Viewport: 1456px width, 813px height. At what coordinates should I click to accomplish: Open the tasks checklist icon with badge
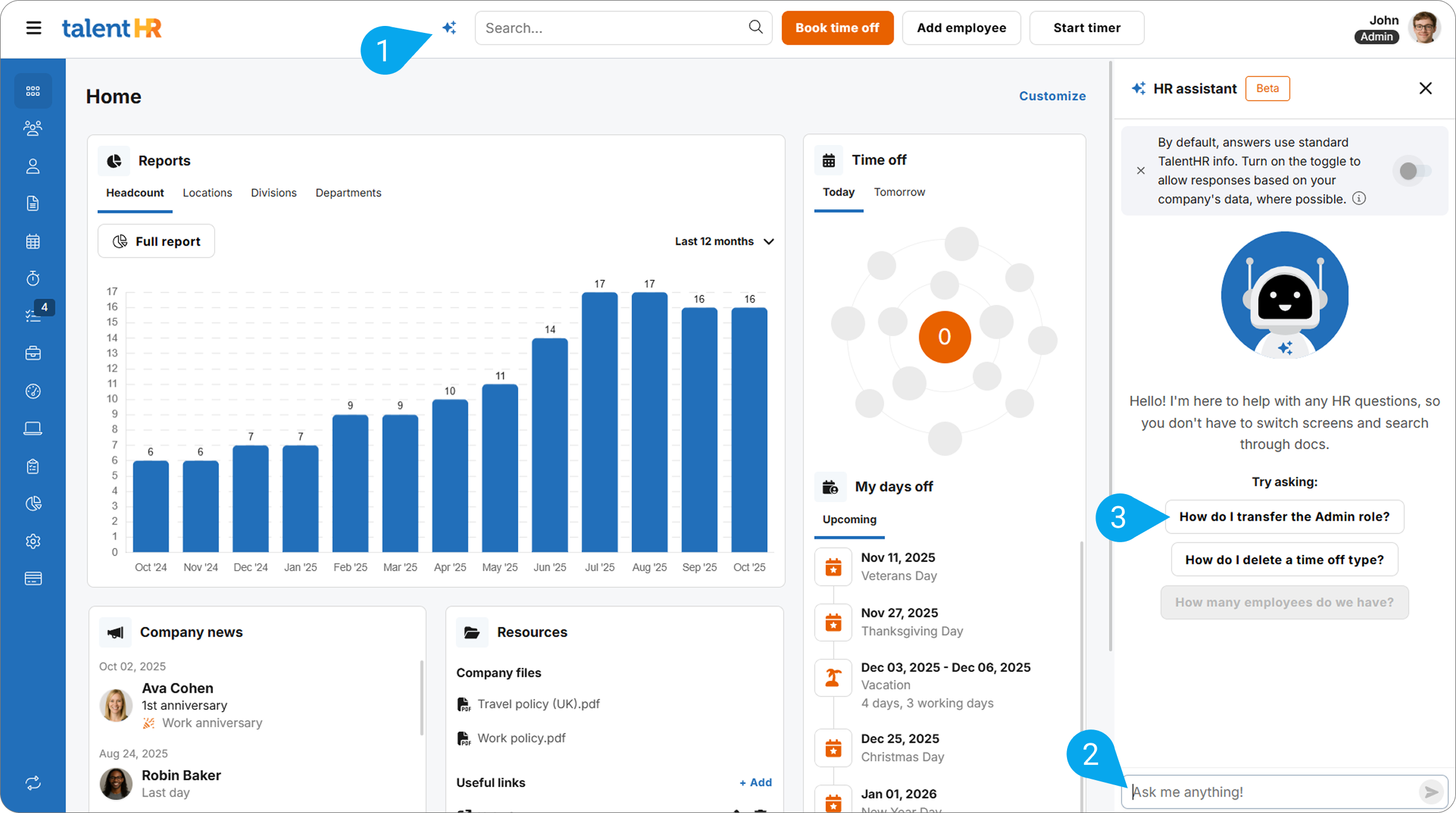[33, 315]
